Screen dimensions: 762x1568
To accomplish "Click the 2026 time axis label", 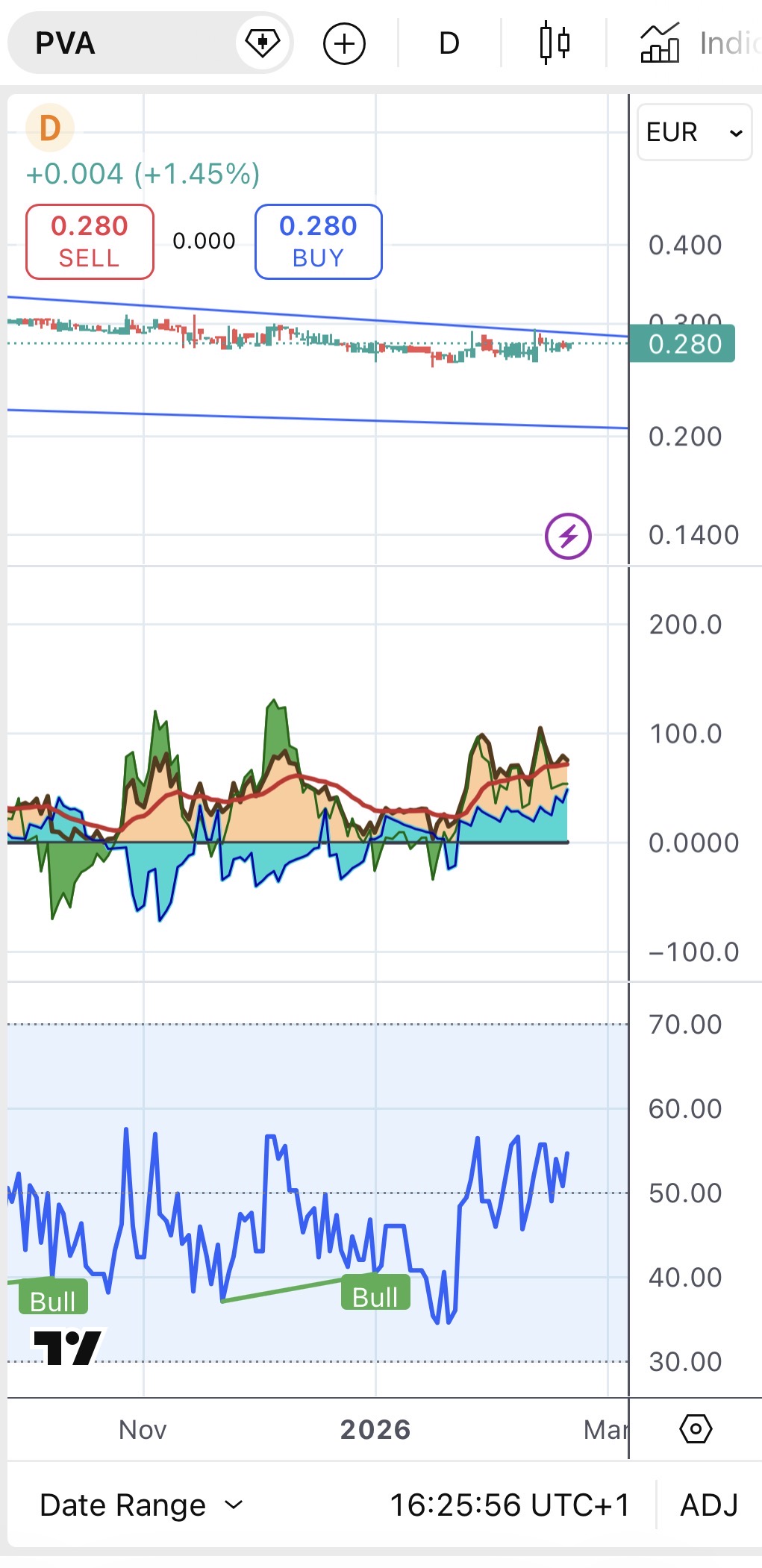I will (375, 1429).
